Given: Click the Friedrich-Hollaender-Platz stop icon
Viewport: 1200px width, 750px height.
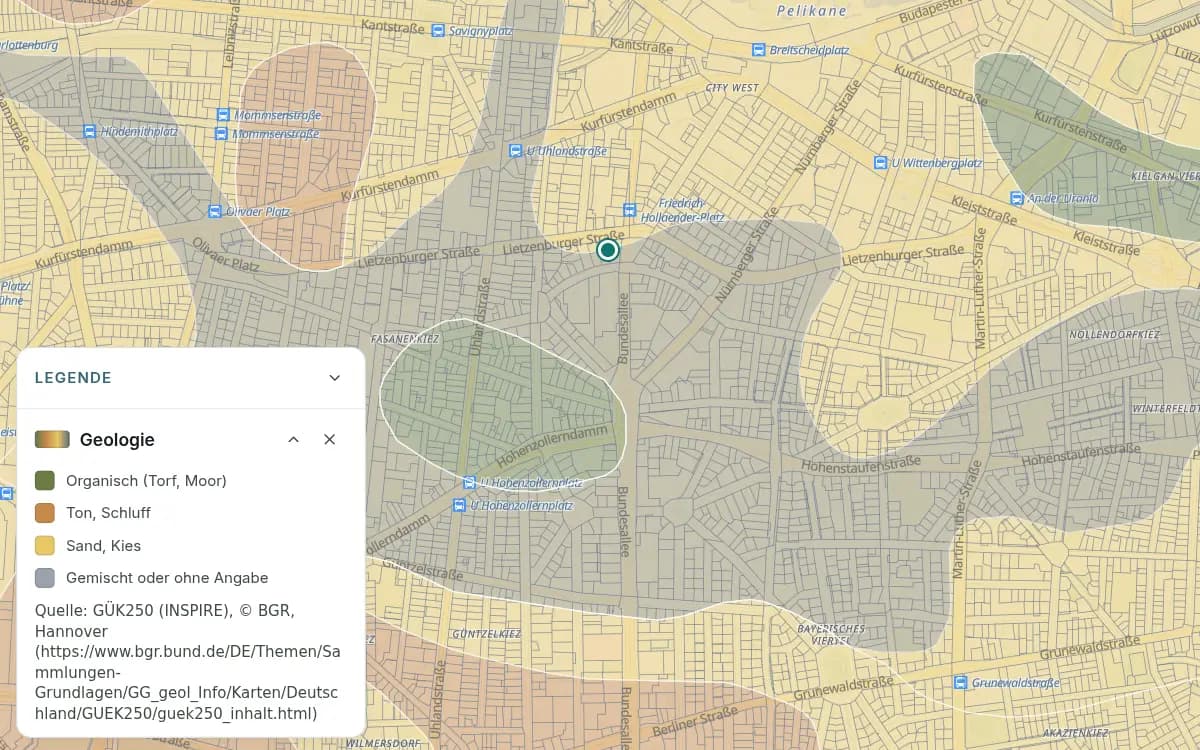Looking at the screenshot, I should [629, 210].
